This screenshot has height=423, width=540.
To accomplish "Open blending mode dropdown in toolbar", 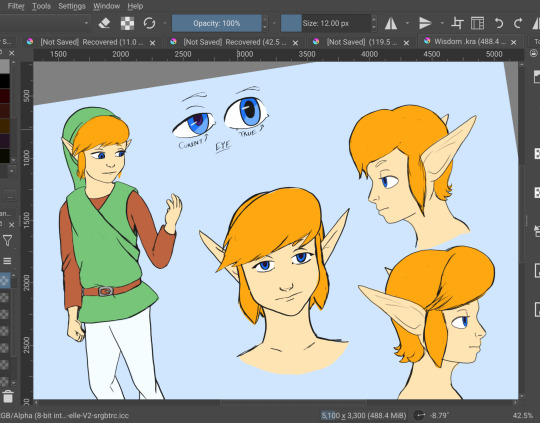I will (45, 23).
